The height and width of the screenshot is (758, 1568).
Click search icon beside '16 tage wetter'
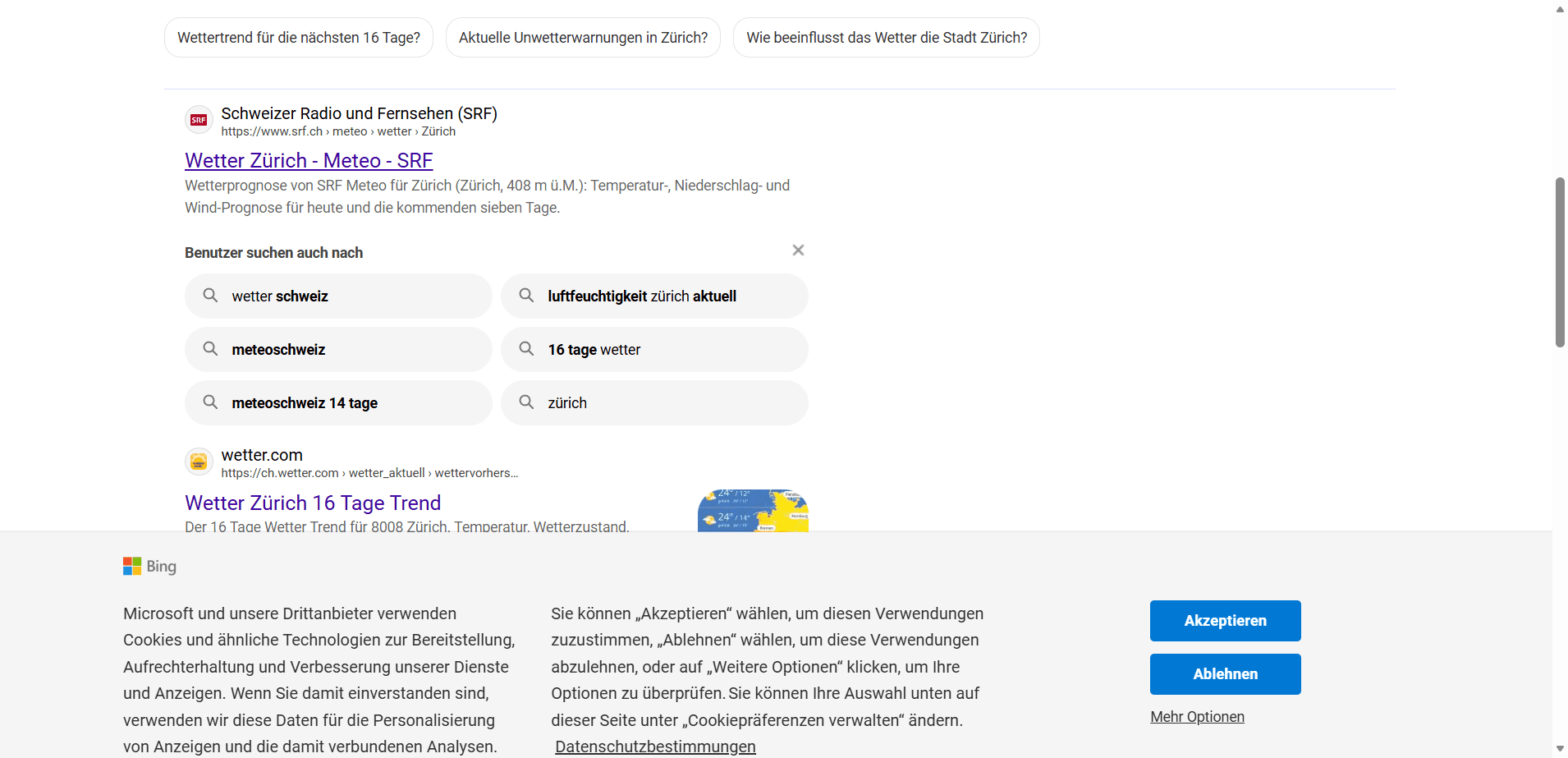pyautogui.click(x=526, y=349)
